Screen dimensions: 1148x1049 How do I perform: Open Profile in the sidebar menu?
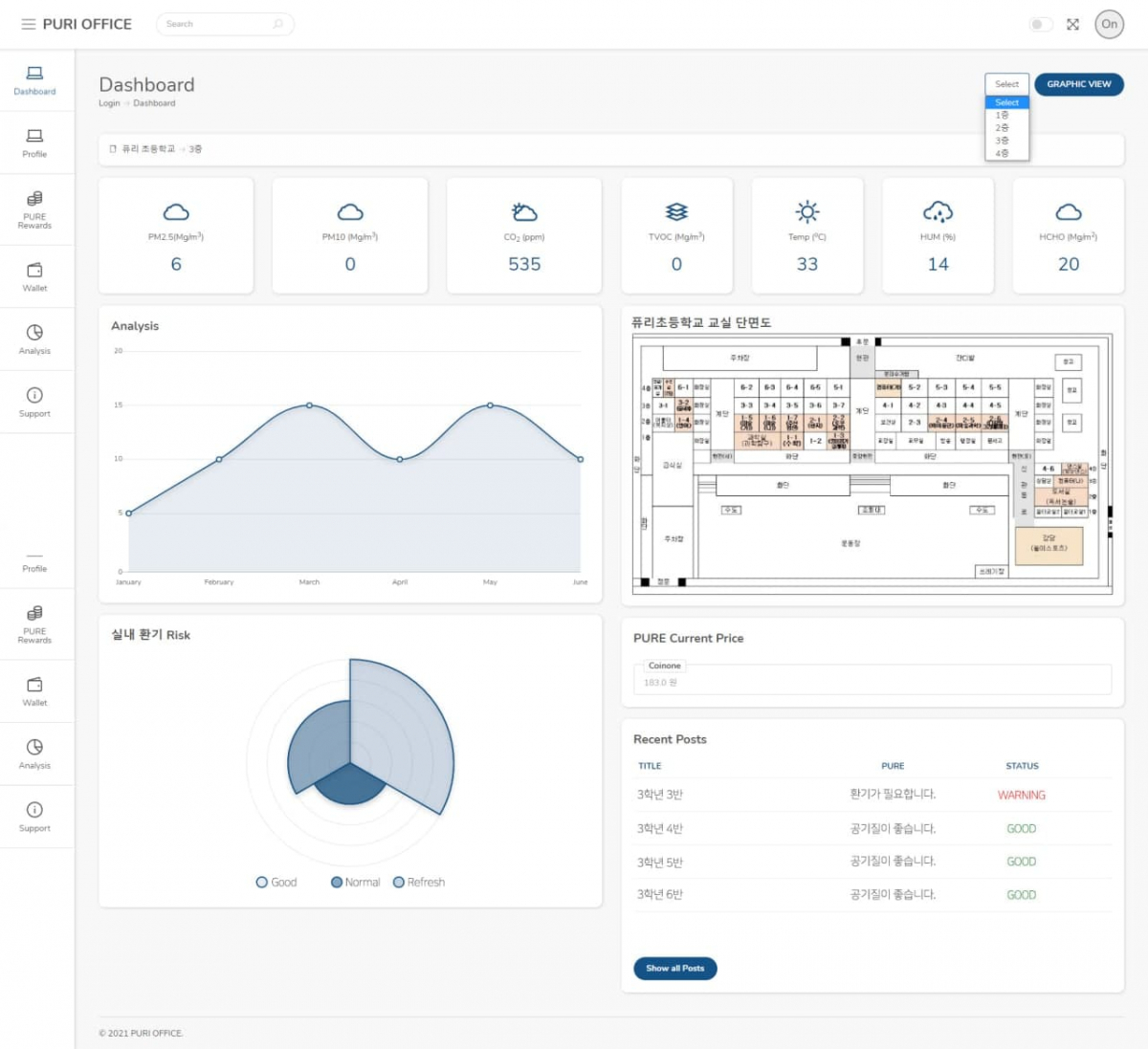(x=34, y=142)
